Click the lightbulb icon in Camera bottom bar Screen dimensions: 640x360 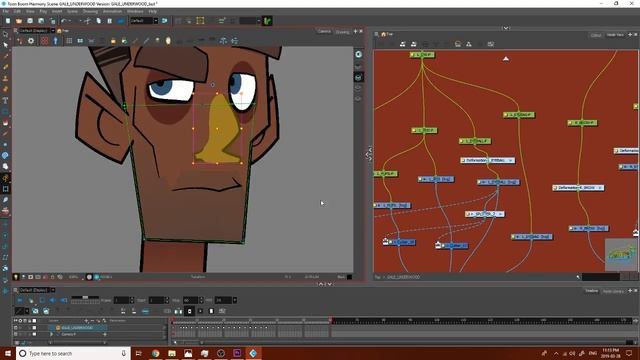click(16, 277)
